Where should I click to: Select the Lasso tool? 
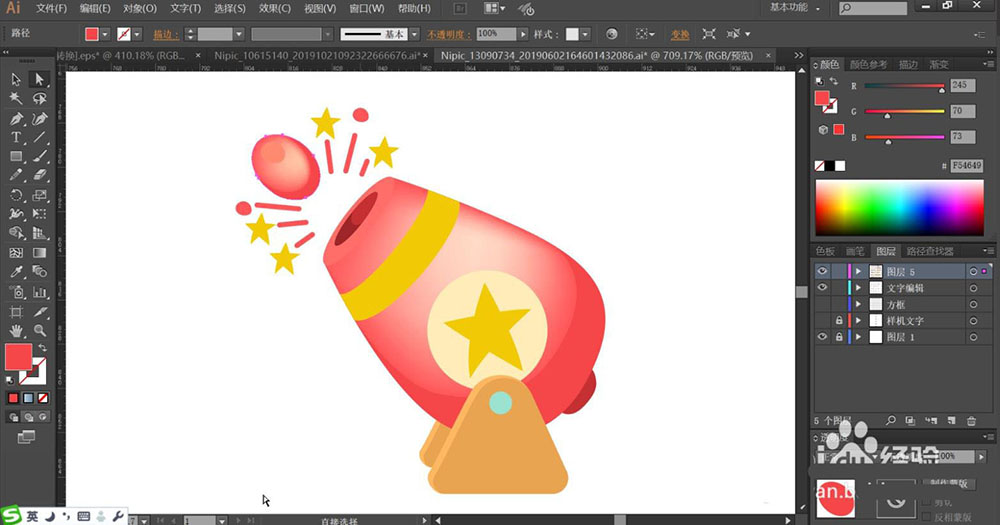coord(40,98)
